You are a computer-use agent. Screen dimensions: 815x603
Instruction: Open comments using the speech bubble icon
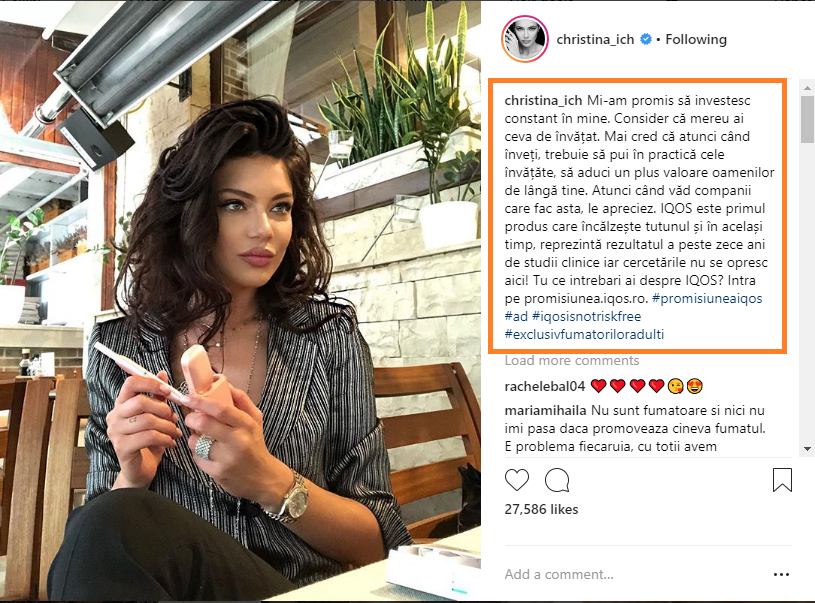[557, 480]
